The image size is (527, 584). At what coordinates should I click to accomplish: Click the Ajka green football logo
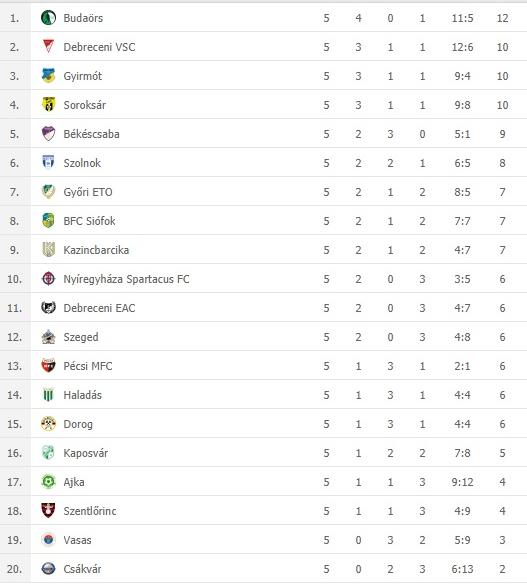pos(48,482)
